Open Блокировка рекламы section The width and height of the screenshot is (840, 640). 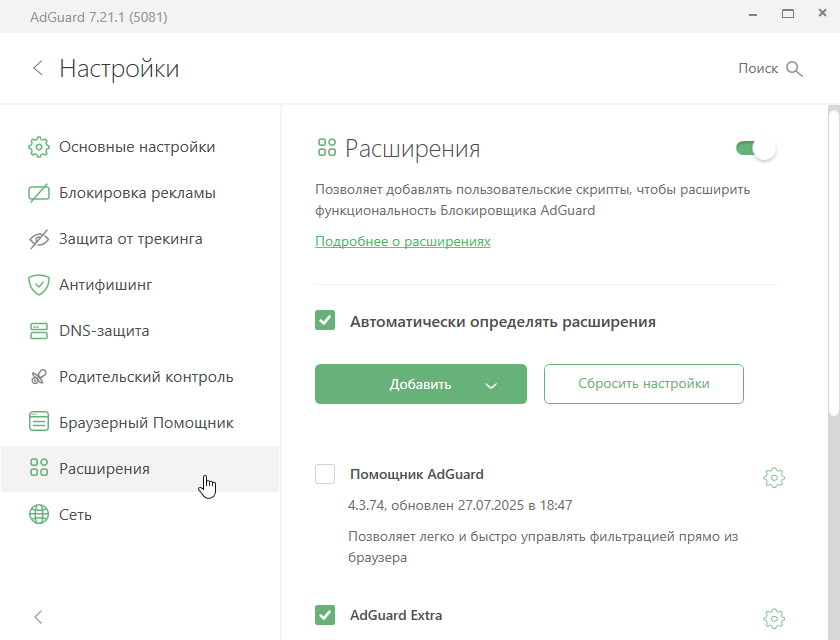[x=140, y=193]
